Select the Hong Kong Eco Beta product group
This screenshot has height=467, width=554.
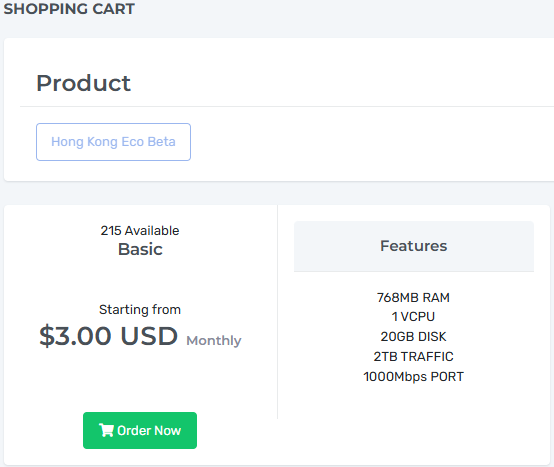pyautogui.click(x=113, y=142)
